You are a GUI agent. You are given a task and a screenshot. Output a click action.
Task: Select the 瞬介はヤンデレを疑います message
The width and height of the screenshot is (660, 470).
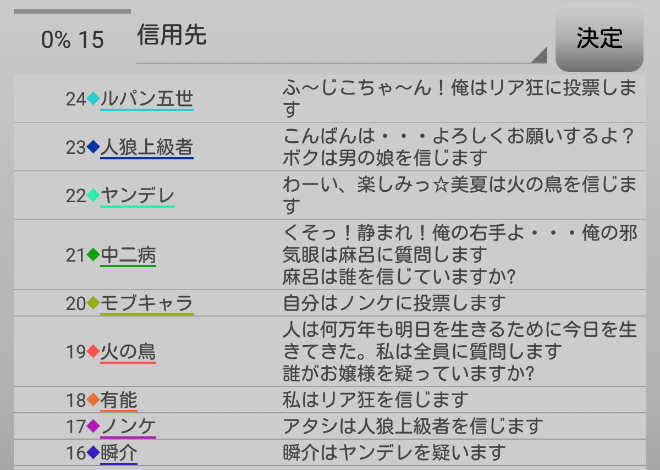395,452
